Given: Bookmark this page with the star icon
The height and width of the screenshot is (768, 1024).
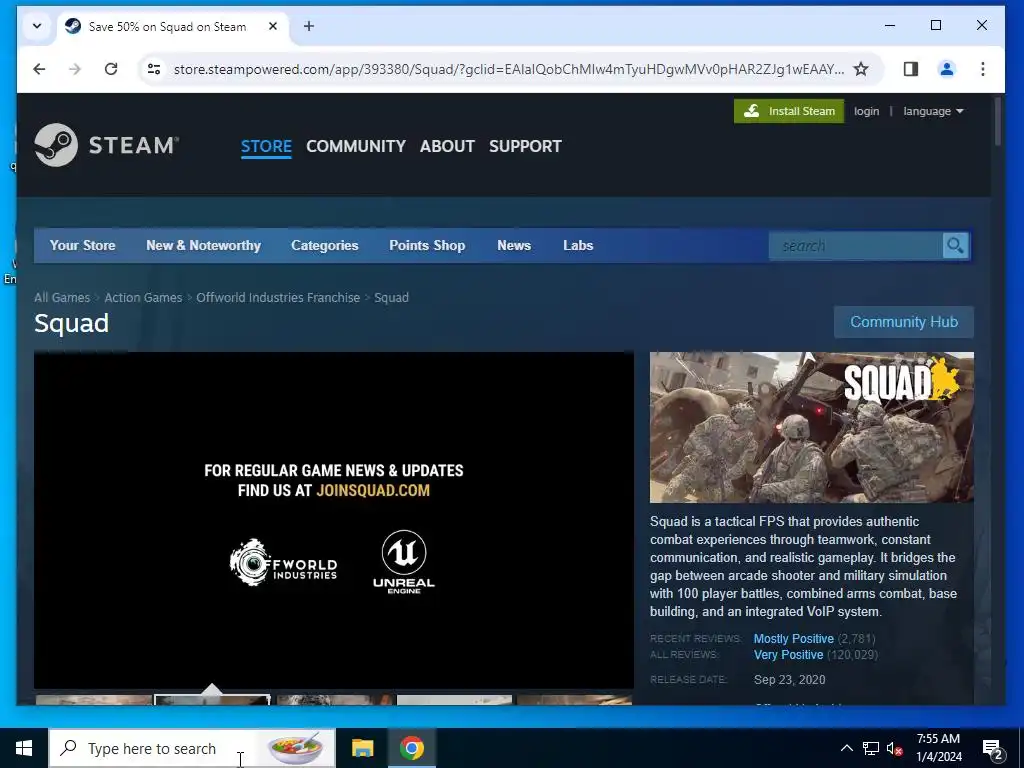Looking at the screenshot, I should click(861, 69).
